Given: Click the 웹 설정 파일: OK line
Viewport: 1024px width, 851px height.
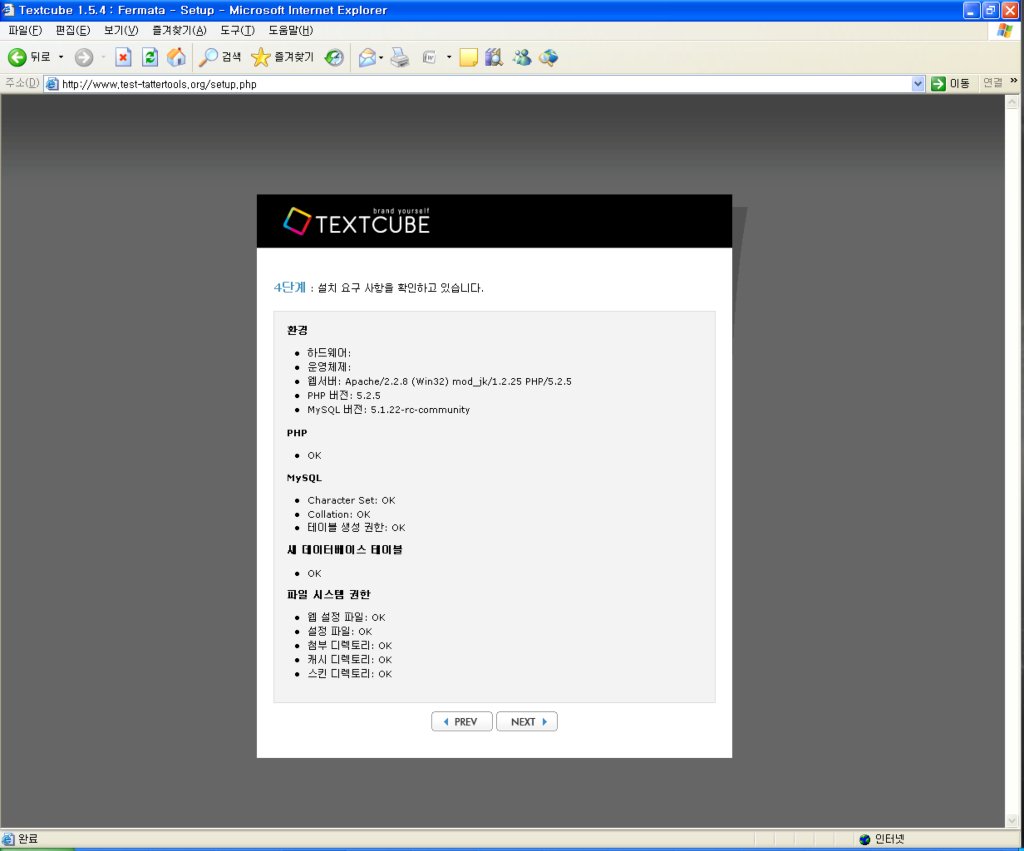Looking at the screenshot, I should pyautogui.click(x=347, y=617).
